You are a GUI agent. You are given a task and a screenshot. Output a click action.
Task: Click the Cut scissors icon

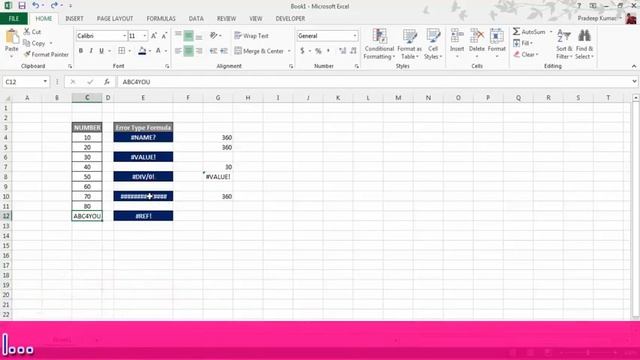click(27, 31)
